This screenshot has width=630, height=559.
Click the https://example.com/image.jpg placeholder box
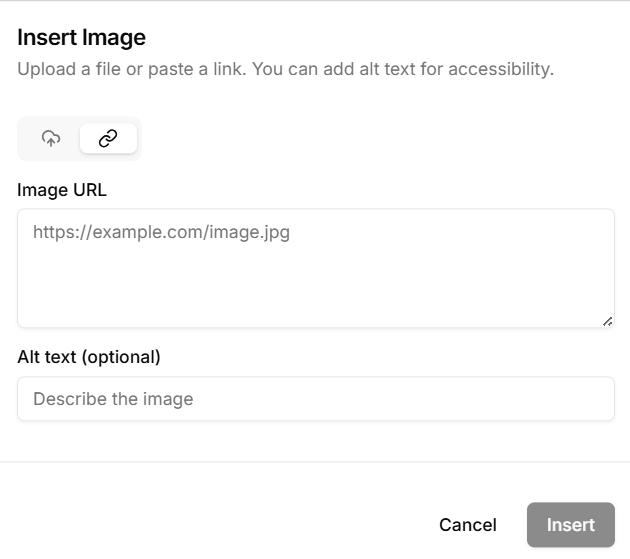[315, 268]
